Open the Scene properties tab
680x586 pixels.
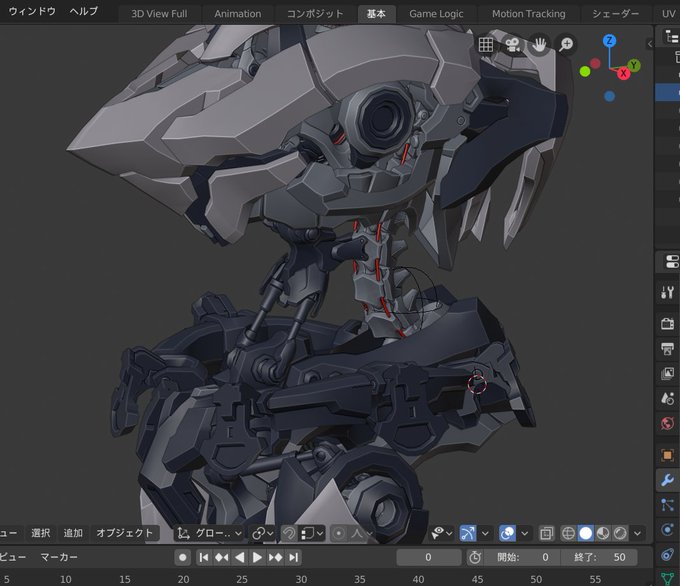tap(667, 398)
